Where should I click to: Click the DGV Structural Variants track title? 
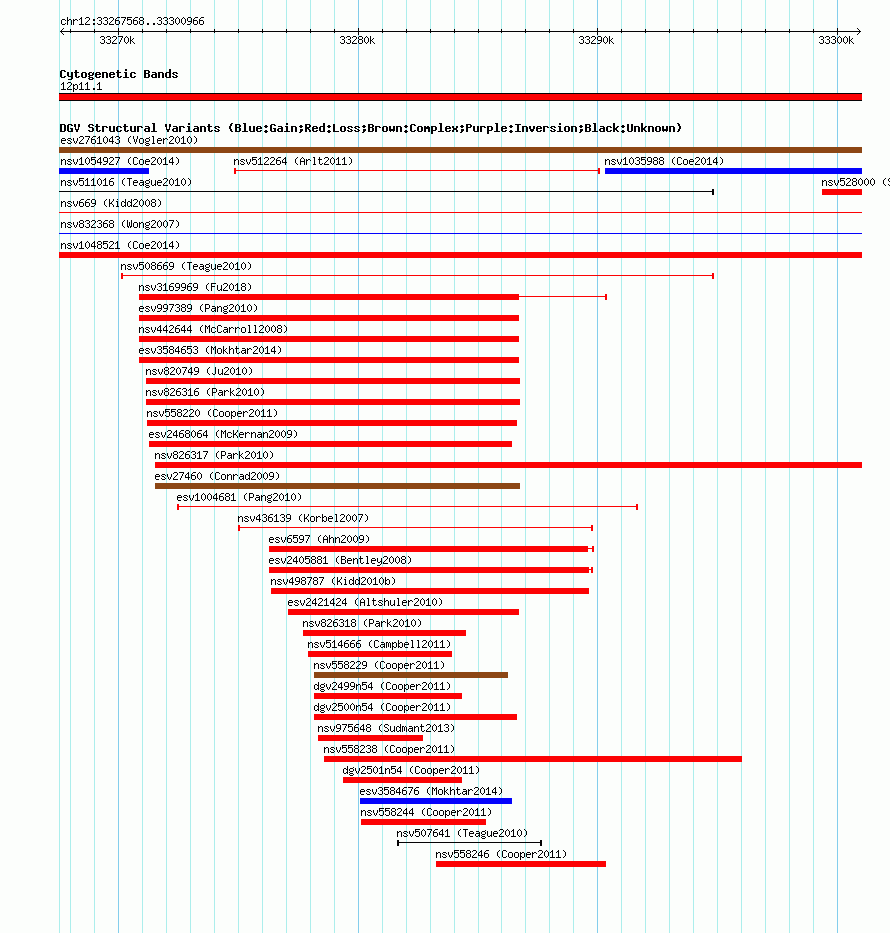tap(371, 128)
